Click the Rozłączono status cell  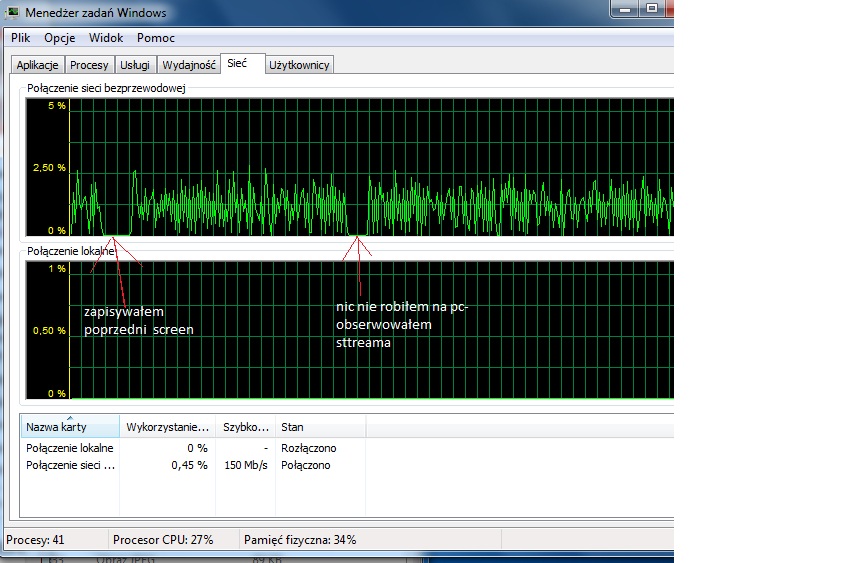(x=309, y=448)
